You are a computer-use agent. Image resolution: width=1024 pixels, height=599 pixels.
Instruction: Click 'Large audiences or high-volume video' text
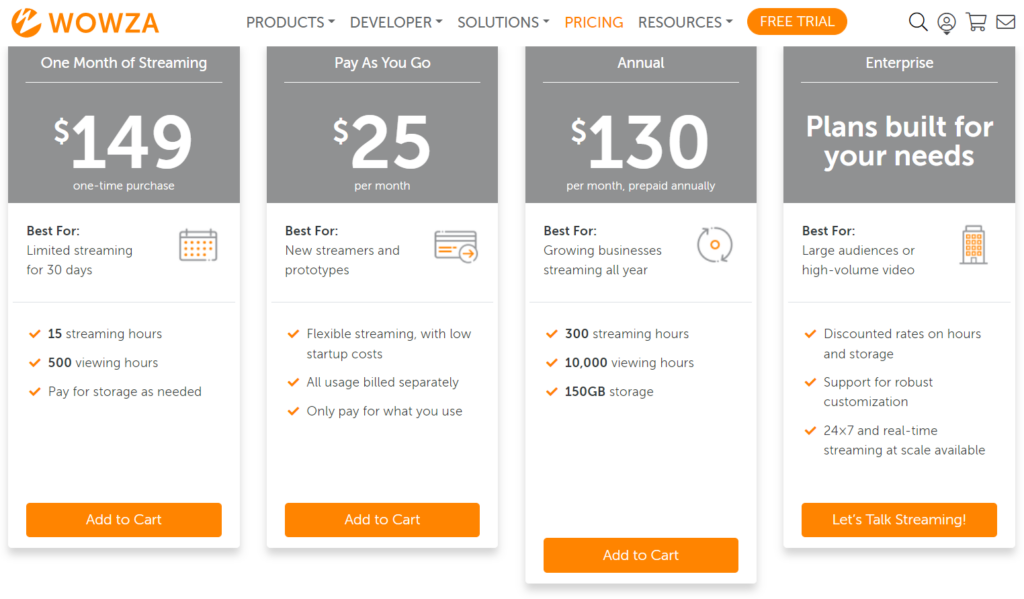[858, 260]
